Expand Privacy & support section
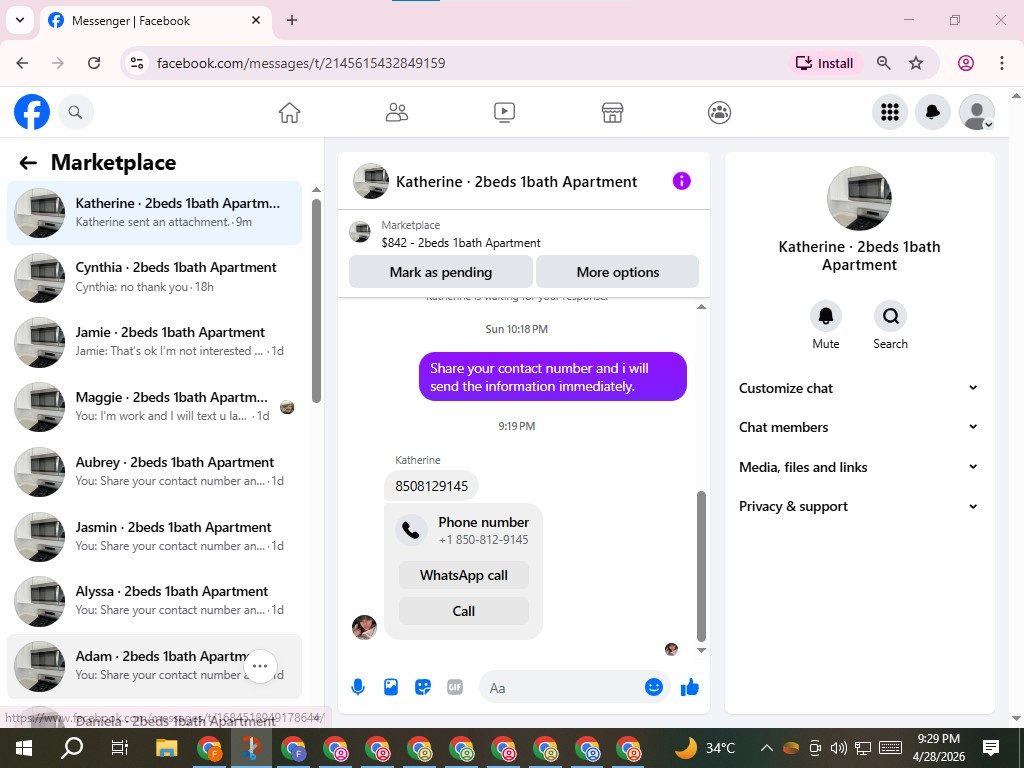 point(858,506)
